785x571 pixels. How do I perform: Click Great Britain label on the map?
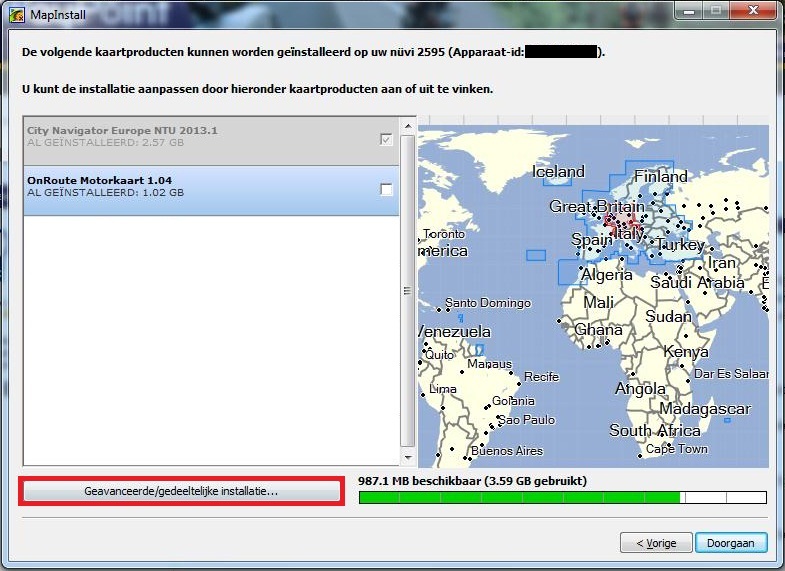[597, 206]
